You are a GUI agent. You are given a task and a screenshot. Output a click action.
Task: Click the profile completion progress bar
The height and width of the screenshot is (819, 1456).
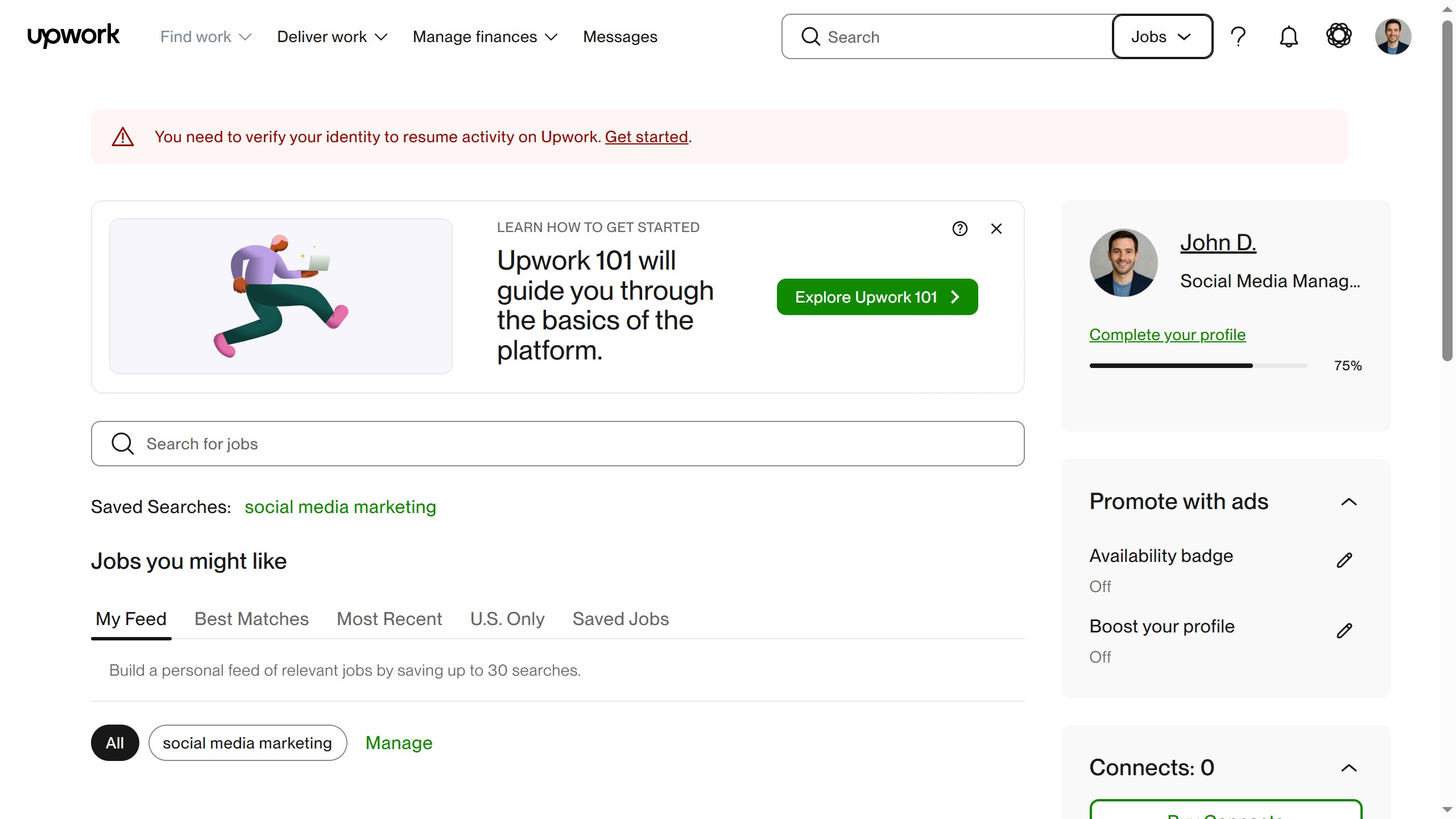[x=1198, y=366]
